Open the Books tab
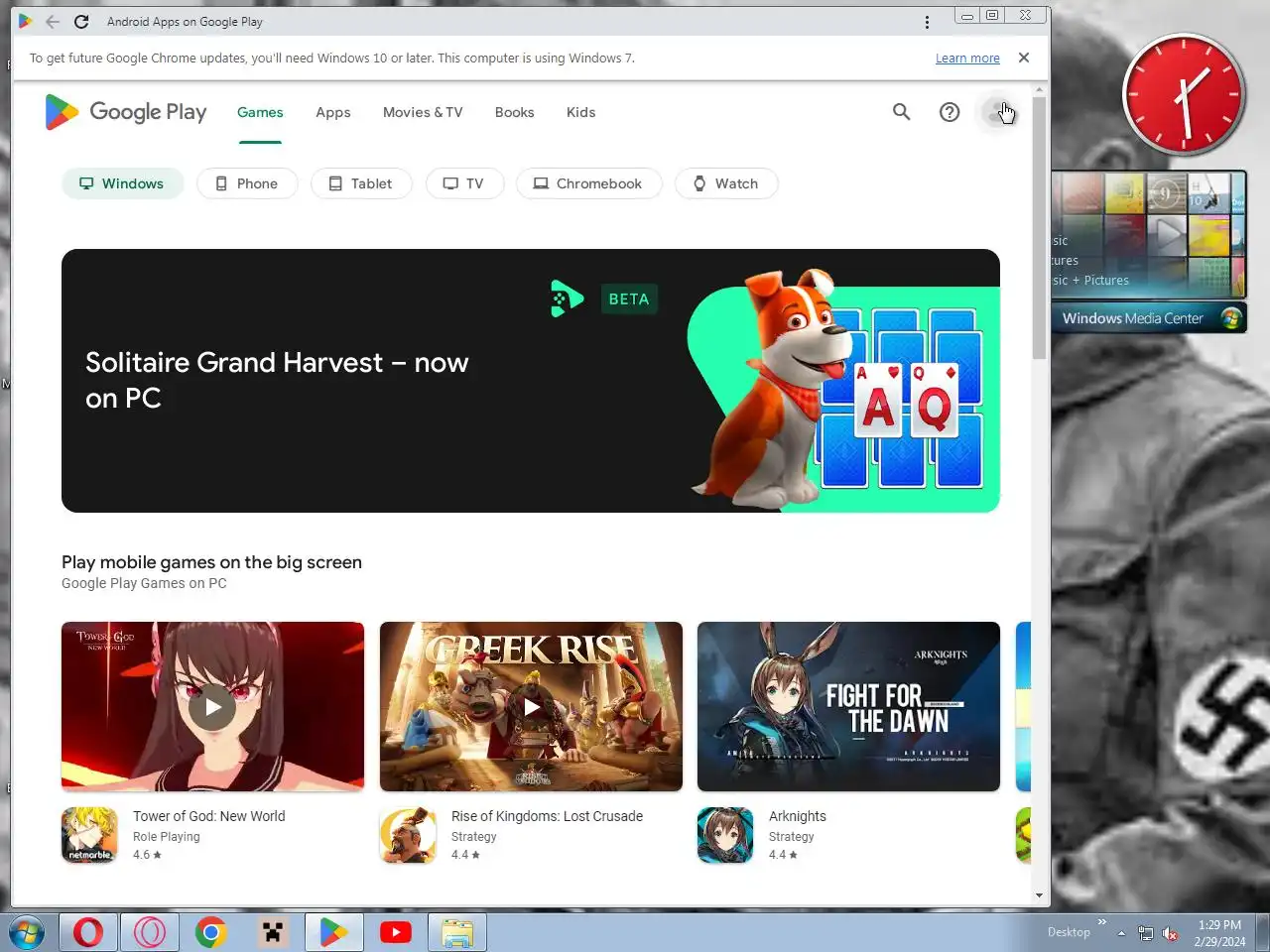 [x=514, y=112]
